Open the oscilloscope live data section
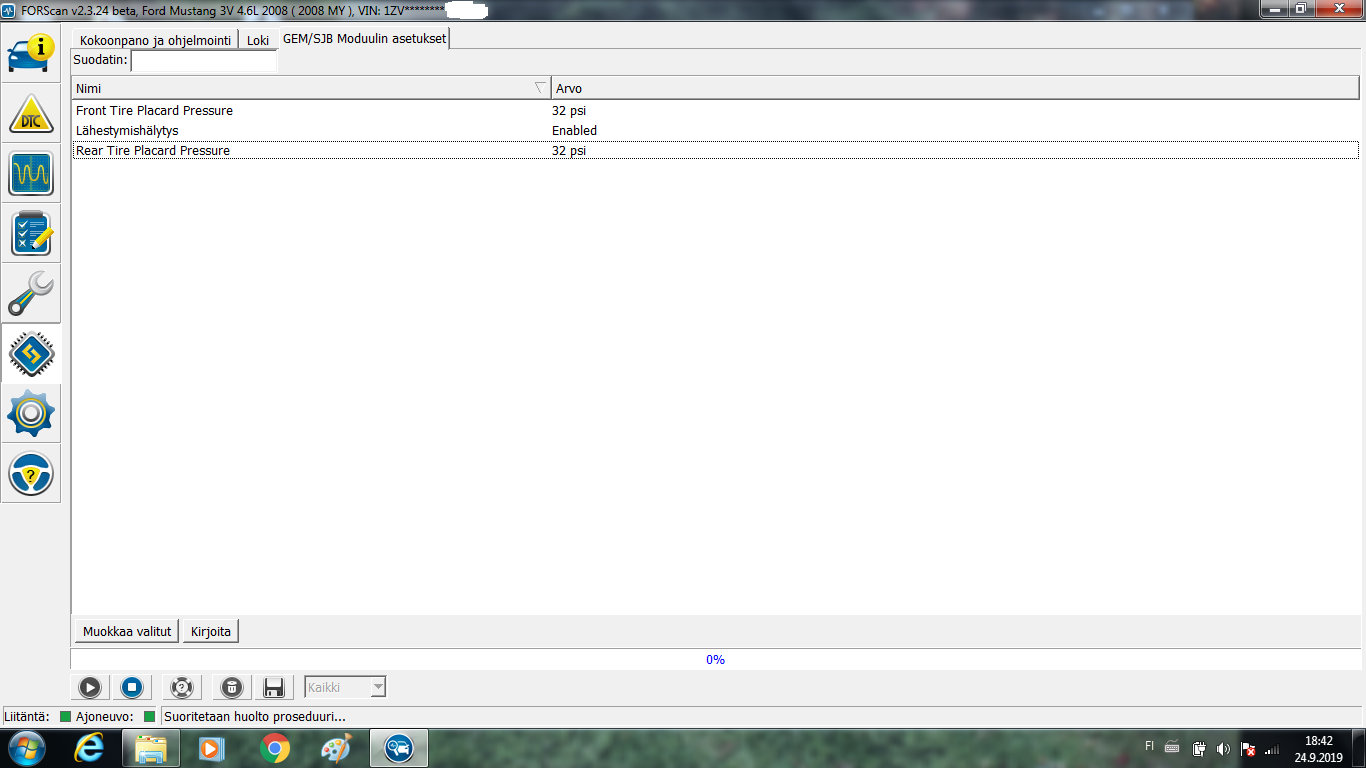 pyautogui.click(x=31, y=174)
